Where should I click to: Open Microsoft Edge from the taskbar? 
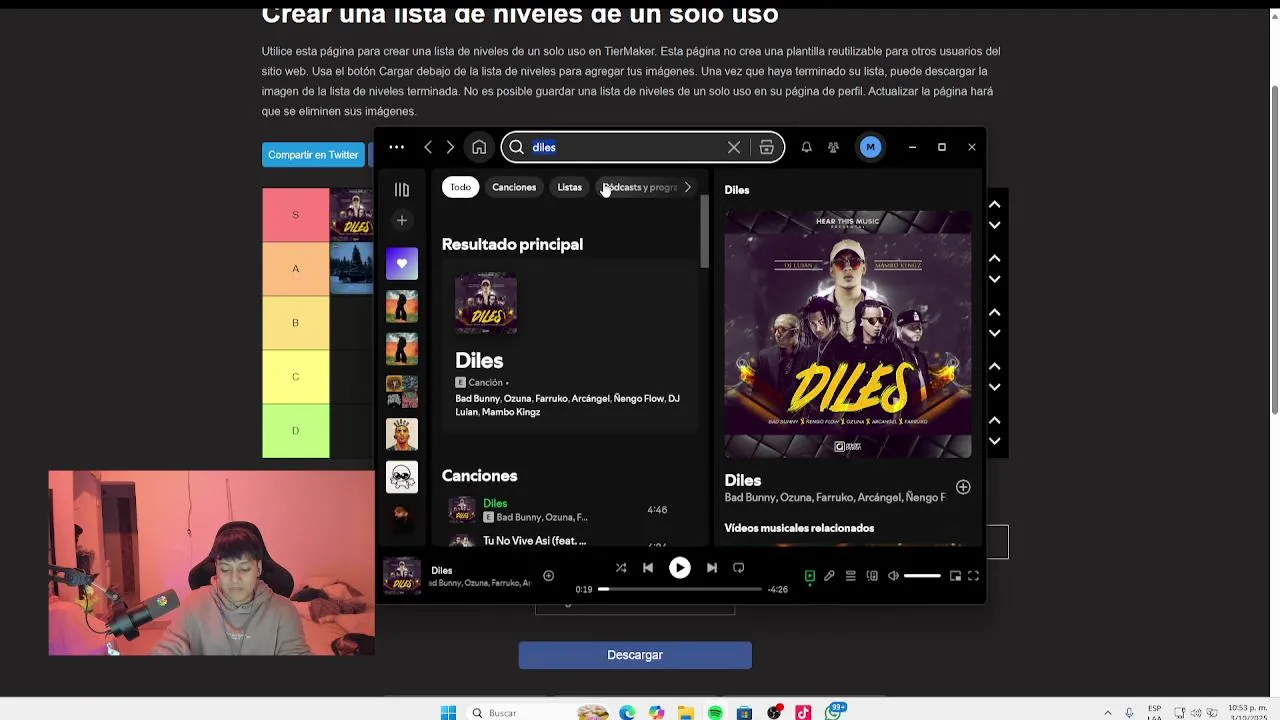(x=626, y=713)
